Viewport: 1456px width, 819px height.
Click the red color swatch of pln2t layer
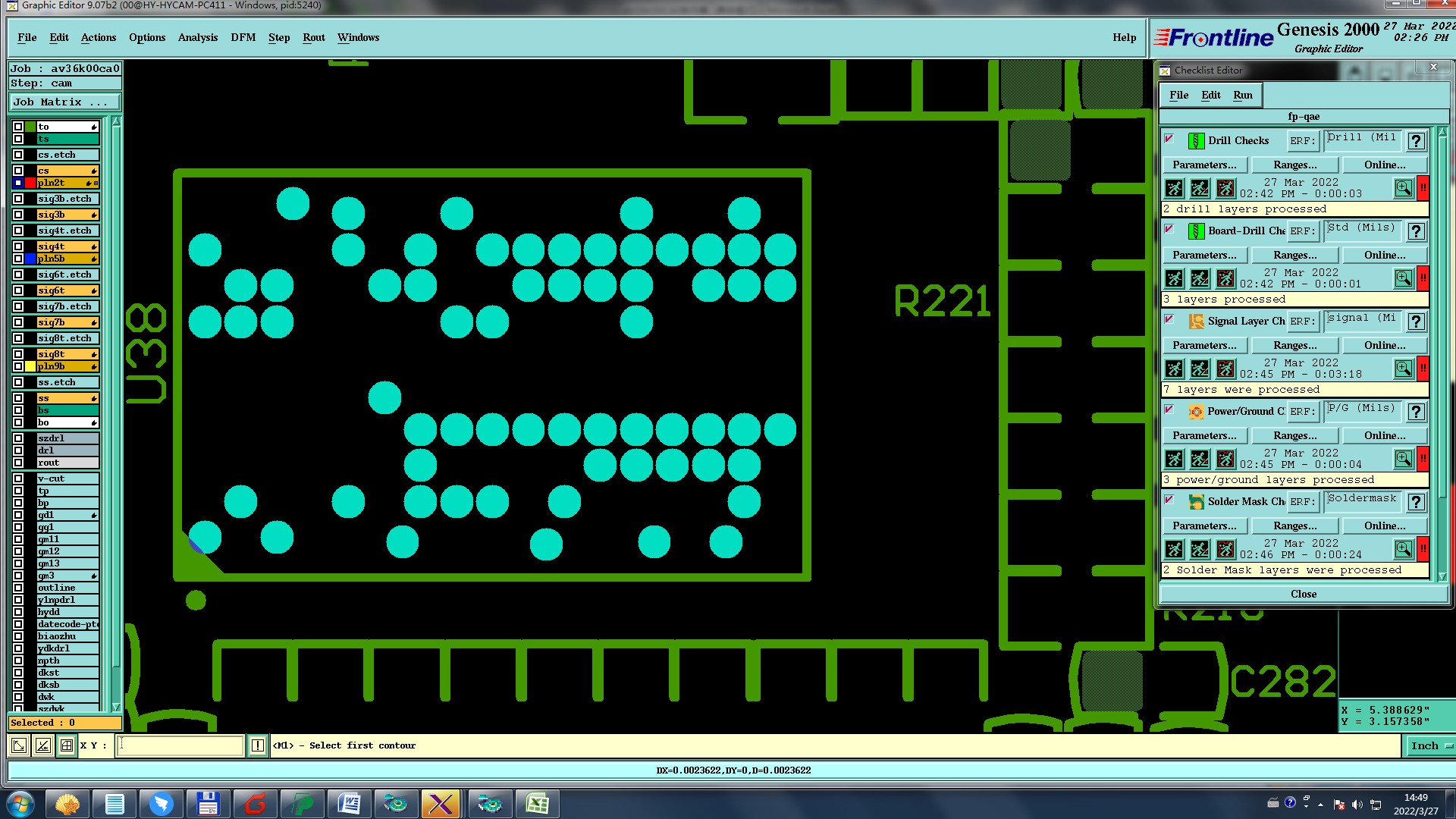(30, 183)
